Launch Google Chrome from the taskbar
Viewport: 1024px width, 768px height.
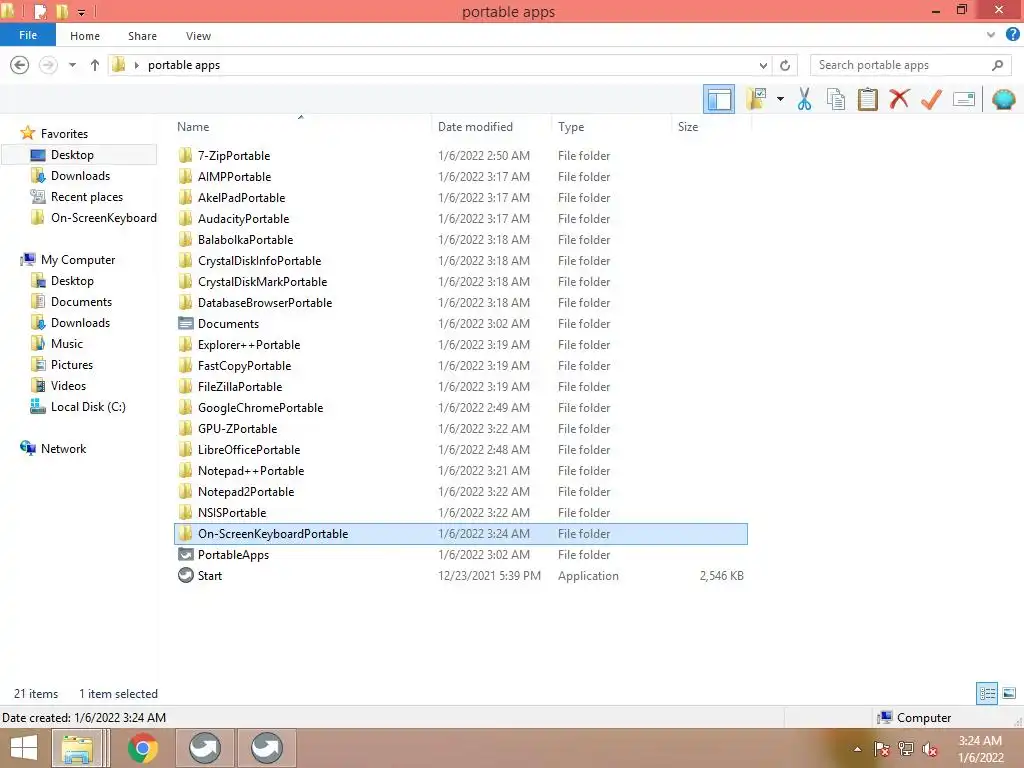(x=142, y=748)
